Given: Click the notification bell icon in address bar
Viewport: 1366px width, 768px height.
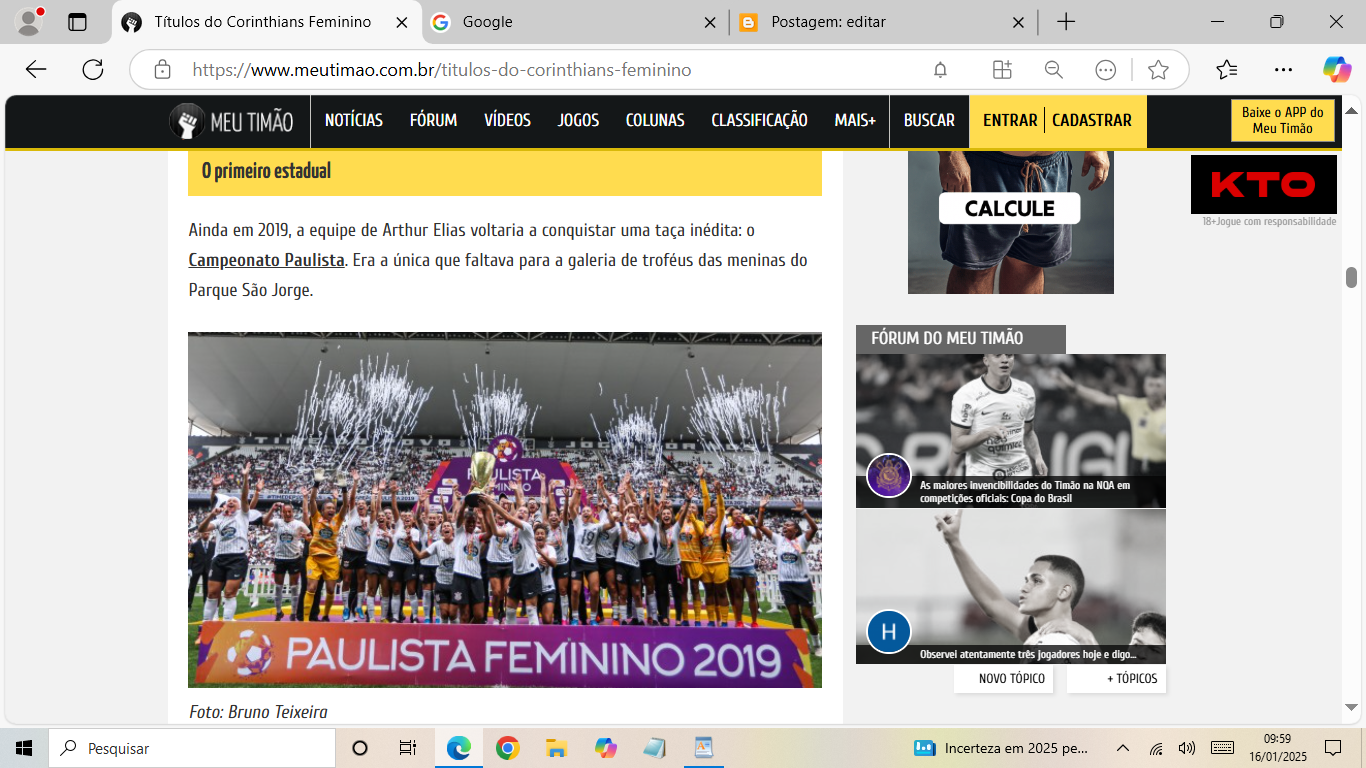Looking at the screenshot, I should coord(940,70).
